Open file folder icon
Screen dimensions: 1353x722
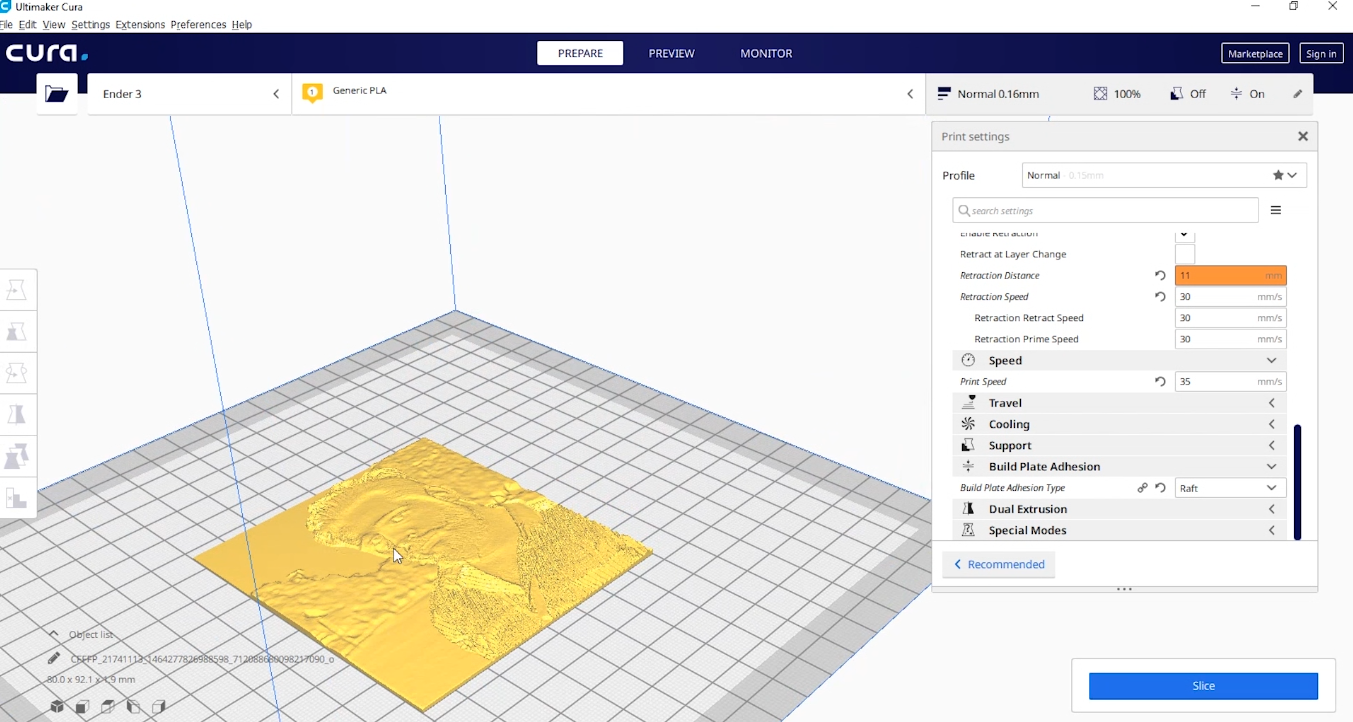point(57,94)
